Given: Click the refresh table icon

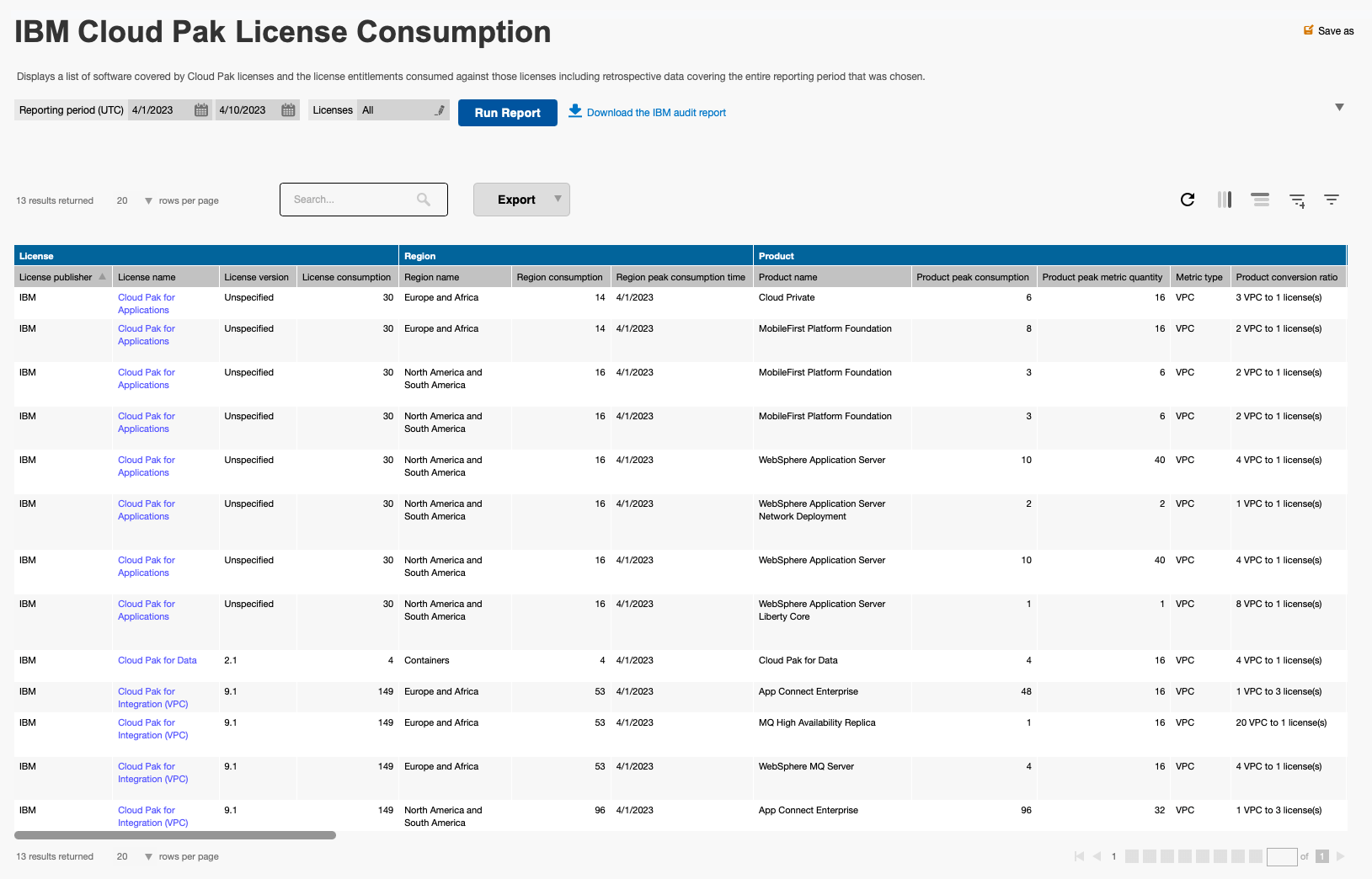Looking at the screenshot, I should coord(1188,200).
